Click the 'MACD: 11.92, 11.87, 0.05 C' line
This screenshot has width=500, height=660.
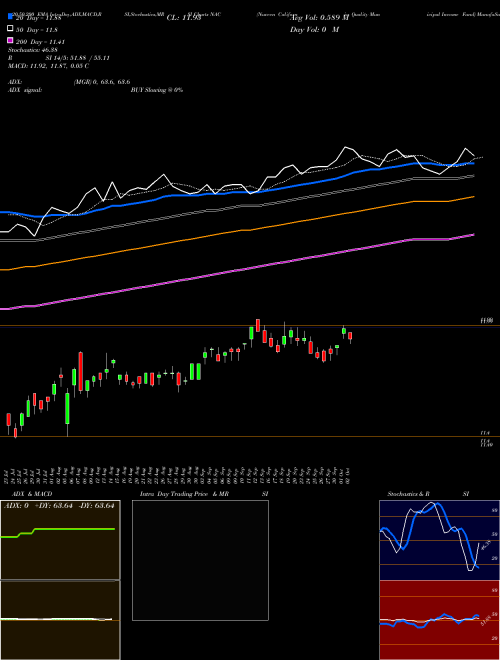click(x=48, y=66)
